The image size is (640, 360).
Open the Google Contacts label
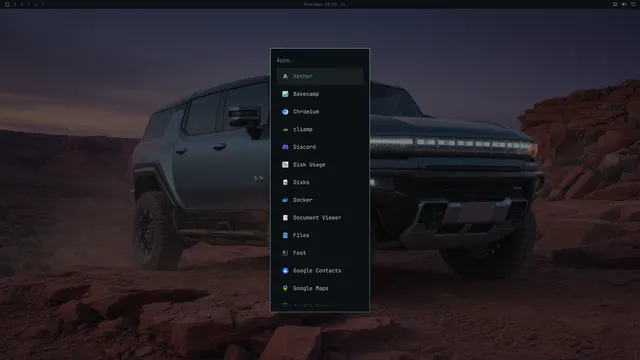(x=317, y=271)
